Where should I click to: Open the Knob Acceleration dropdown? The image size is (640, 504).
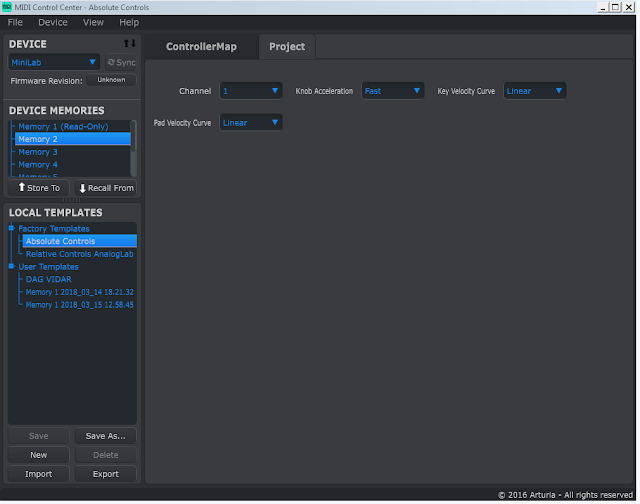point(393,91)
